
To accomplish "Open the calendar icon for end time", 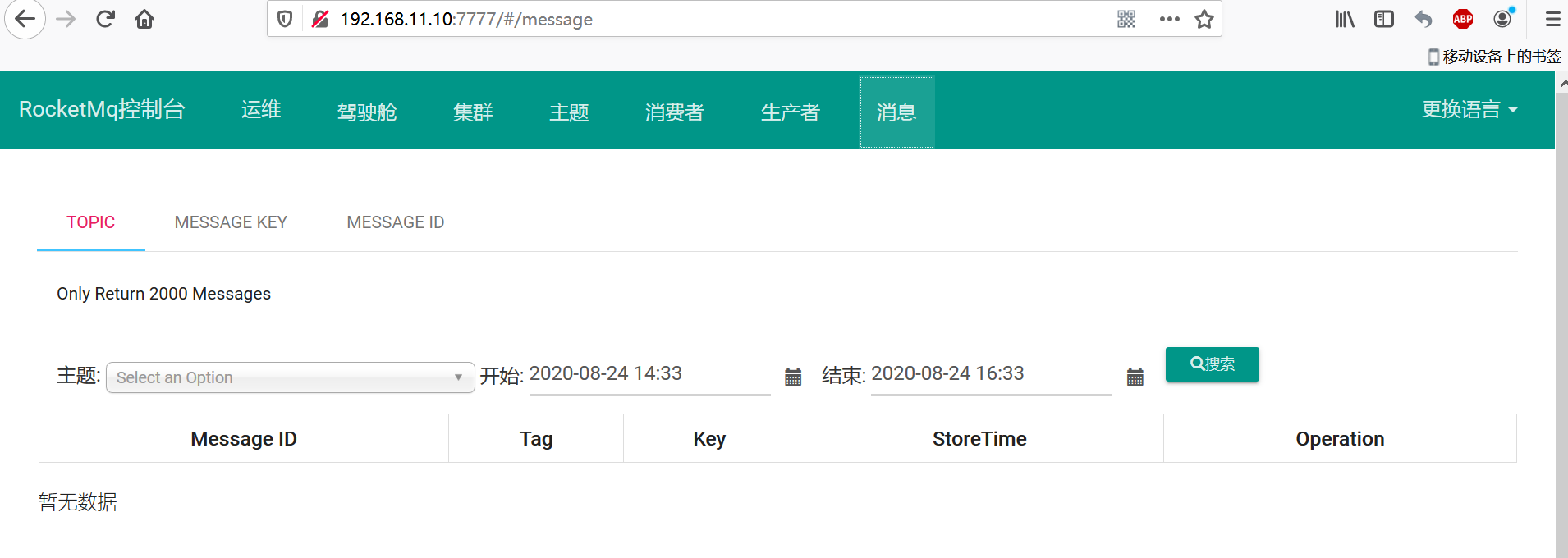I will click(1135, 377).
